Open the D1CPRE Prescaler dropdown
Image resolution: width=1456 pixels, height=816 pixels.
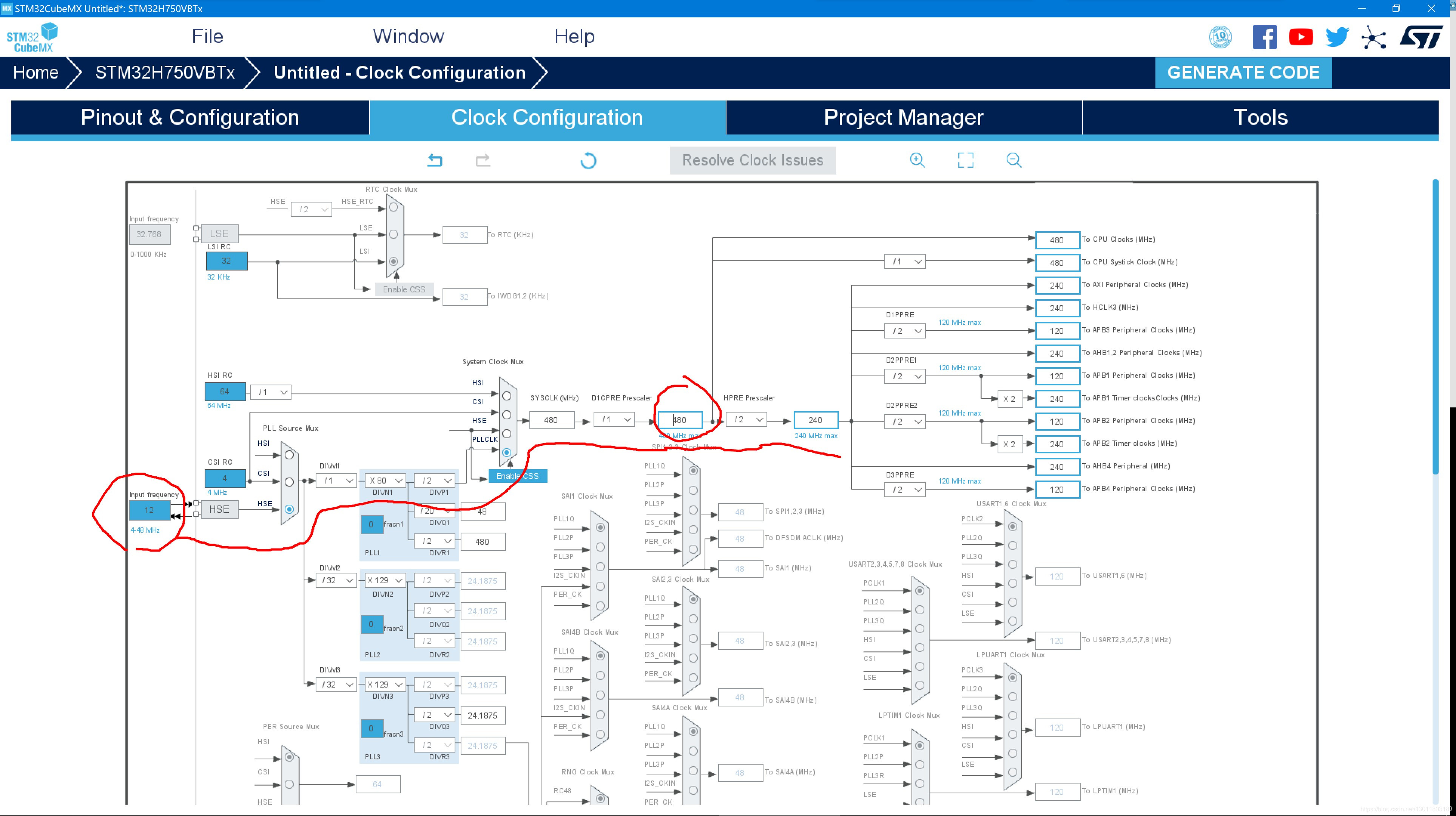[x=614, y=420]
